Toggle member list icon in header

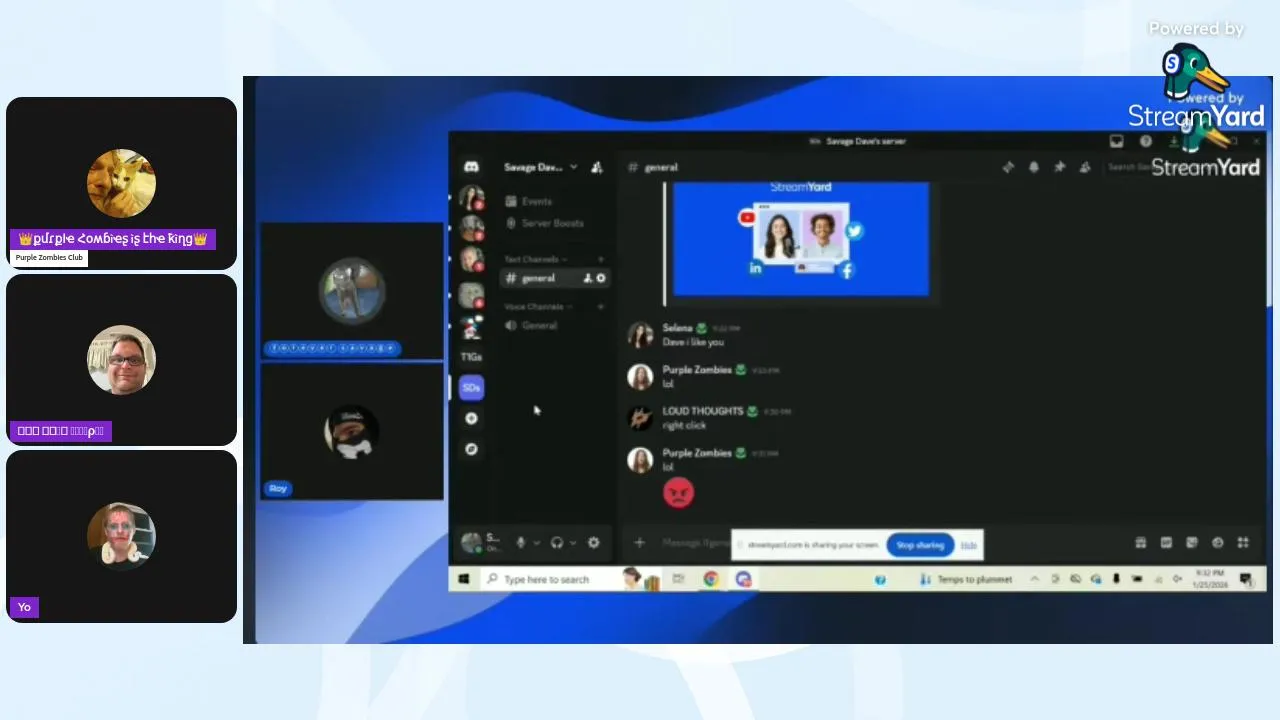1086,167
